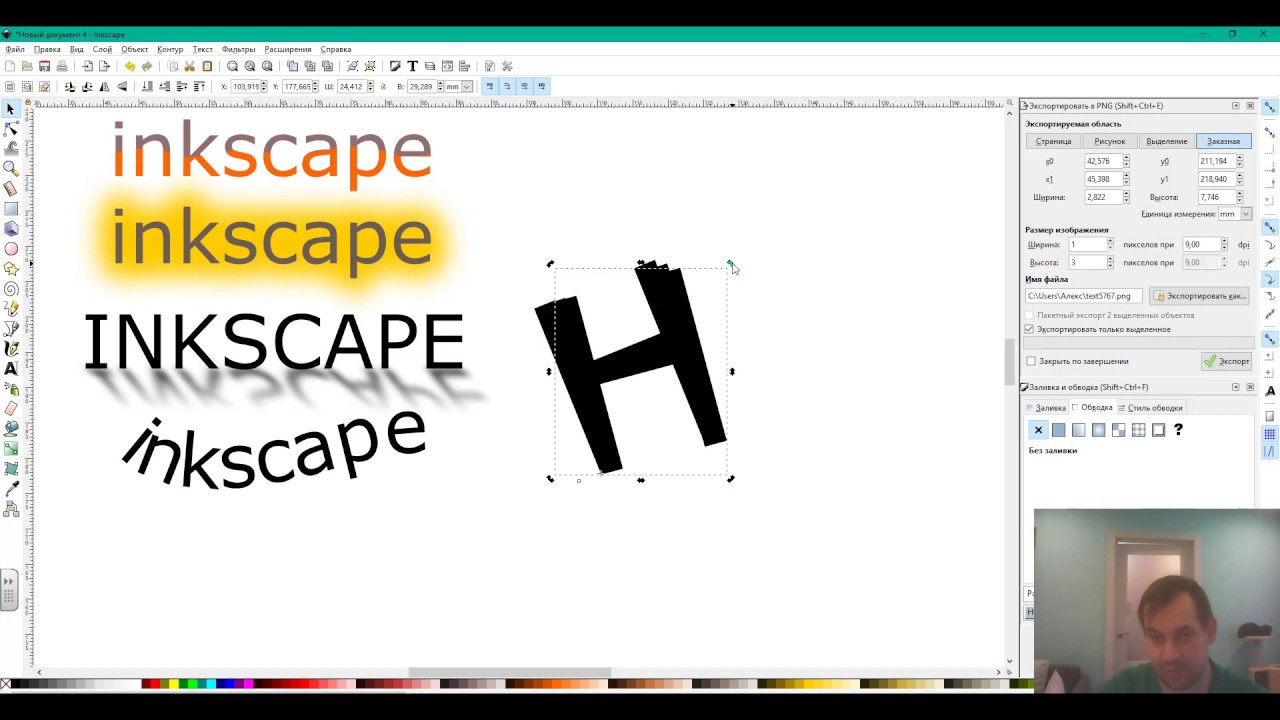The image size is (1280, 720).
Task: Select the 3D Box tool
Action: coord(11,229)
